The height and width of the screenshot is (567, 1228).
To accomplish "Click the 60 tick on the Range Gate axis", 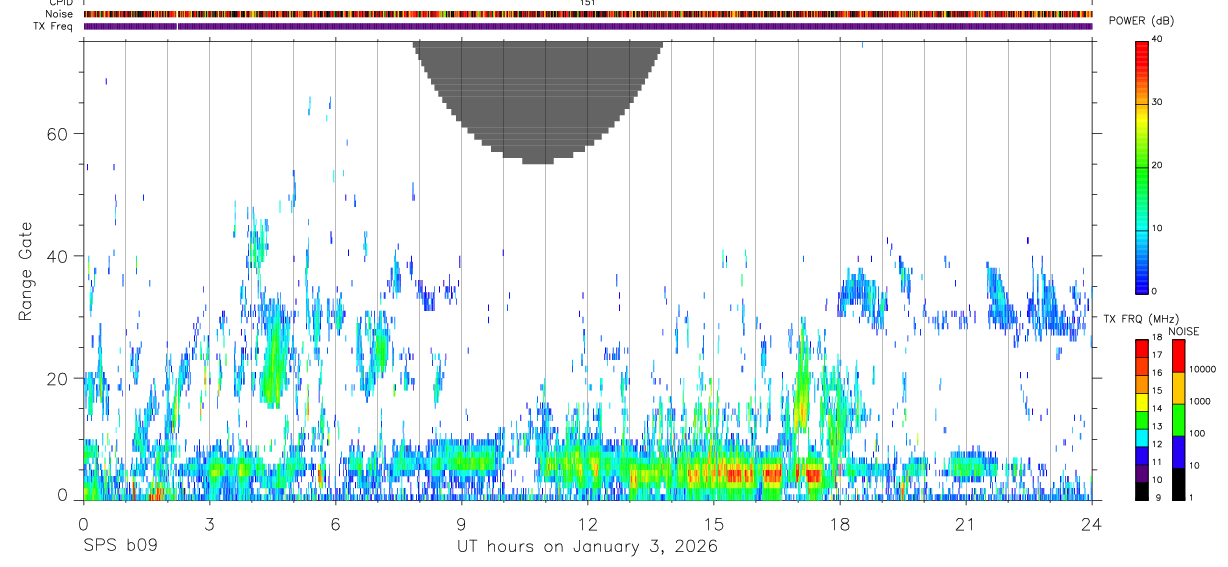I will (x=55, y=134).
